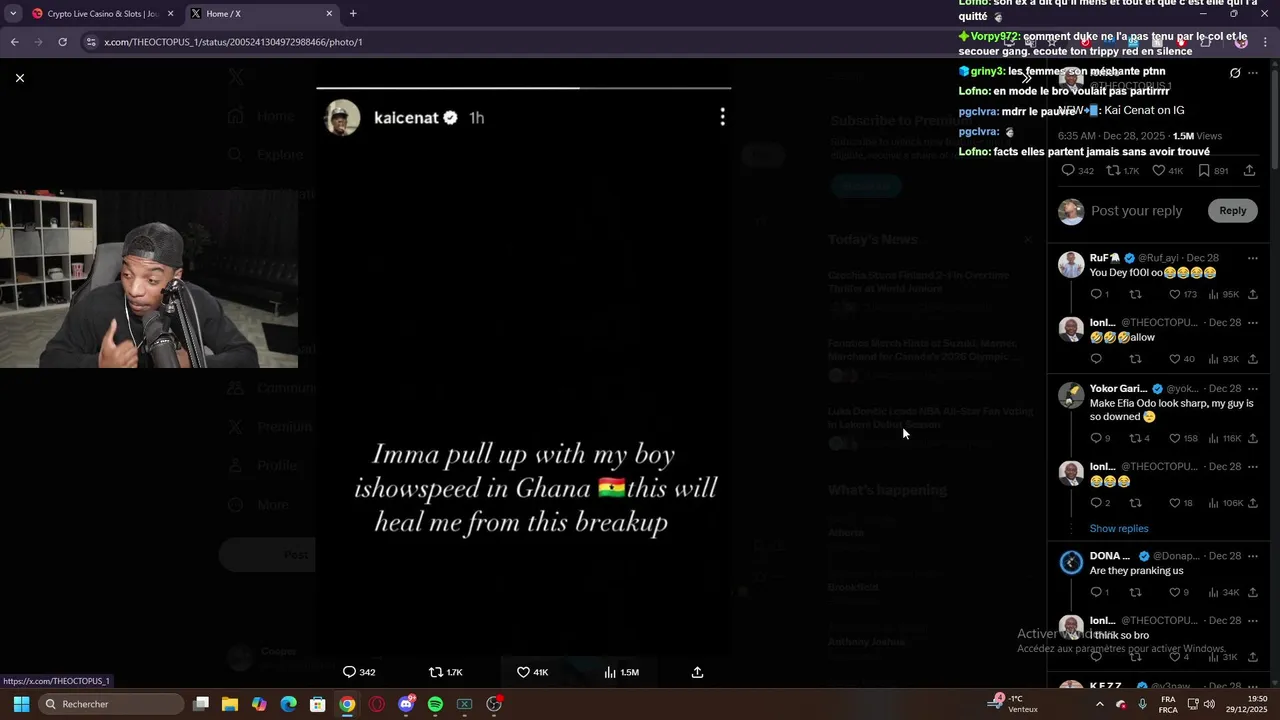Share the 'allow' comment
Screen dimensions: 1280x720
pos(1253,359)
